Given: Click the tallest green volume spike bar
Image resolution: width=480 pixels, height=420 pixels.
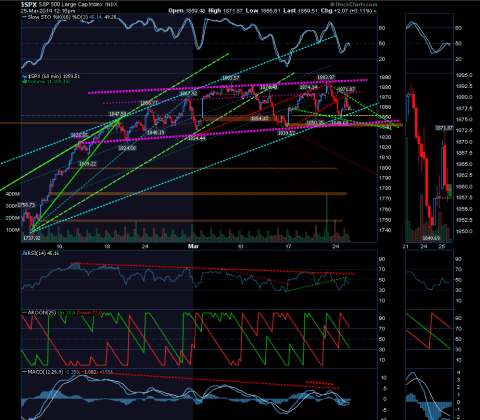Looking at the screenshot, I should click(x=327, y=218).
